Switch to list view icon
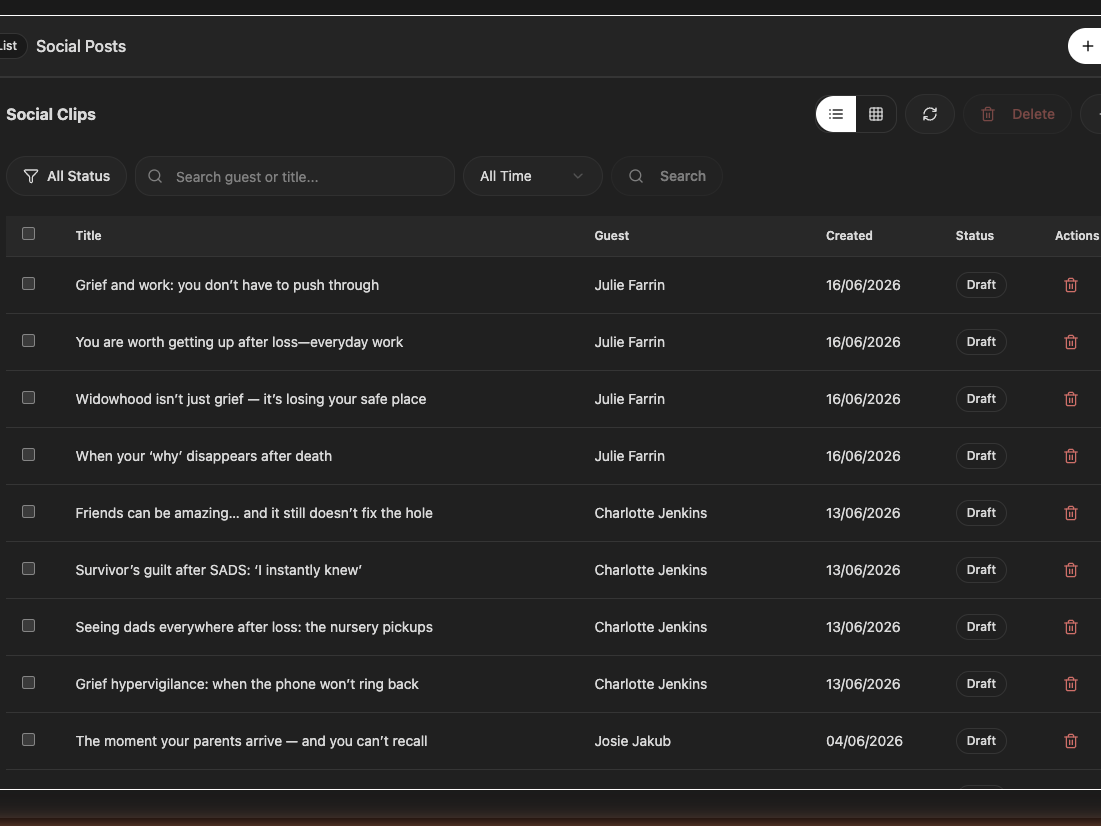 point(836,114)
